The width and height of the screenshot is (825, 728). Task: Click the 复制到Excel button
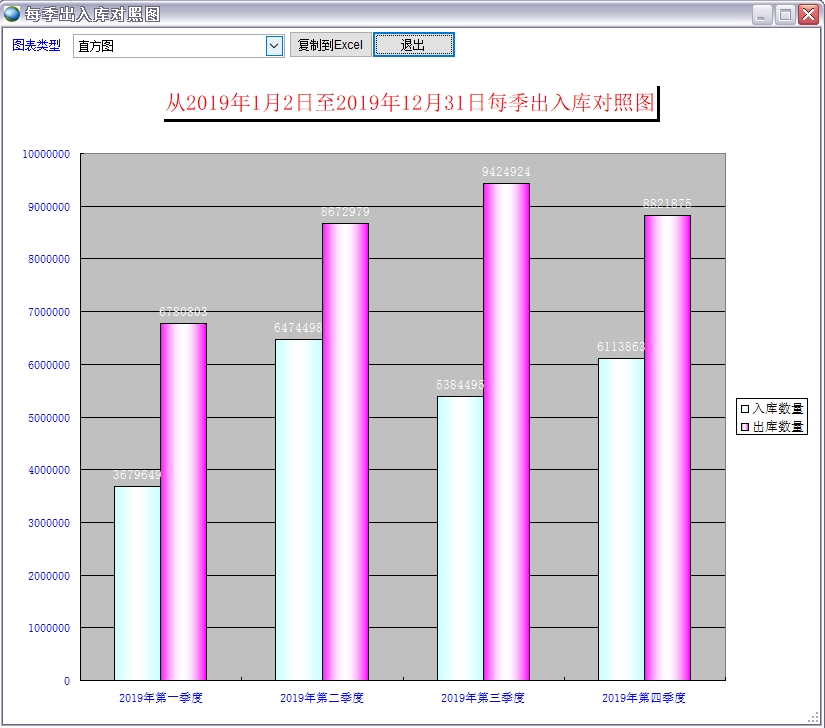pos(330,45)
